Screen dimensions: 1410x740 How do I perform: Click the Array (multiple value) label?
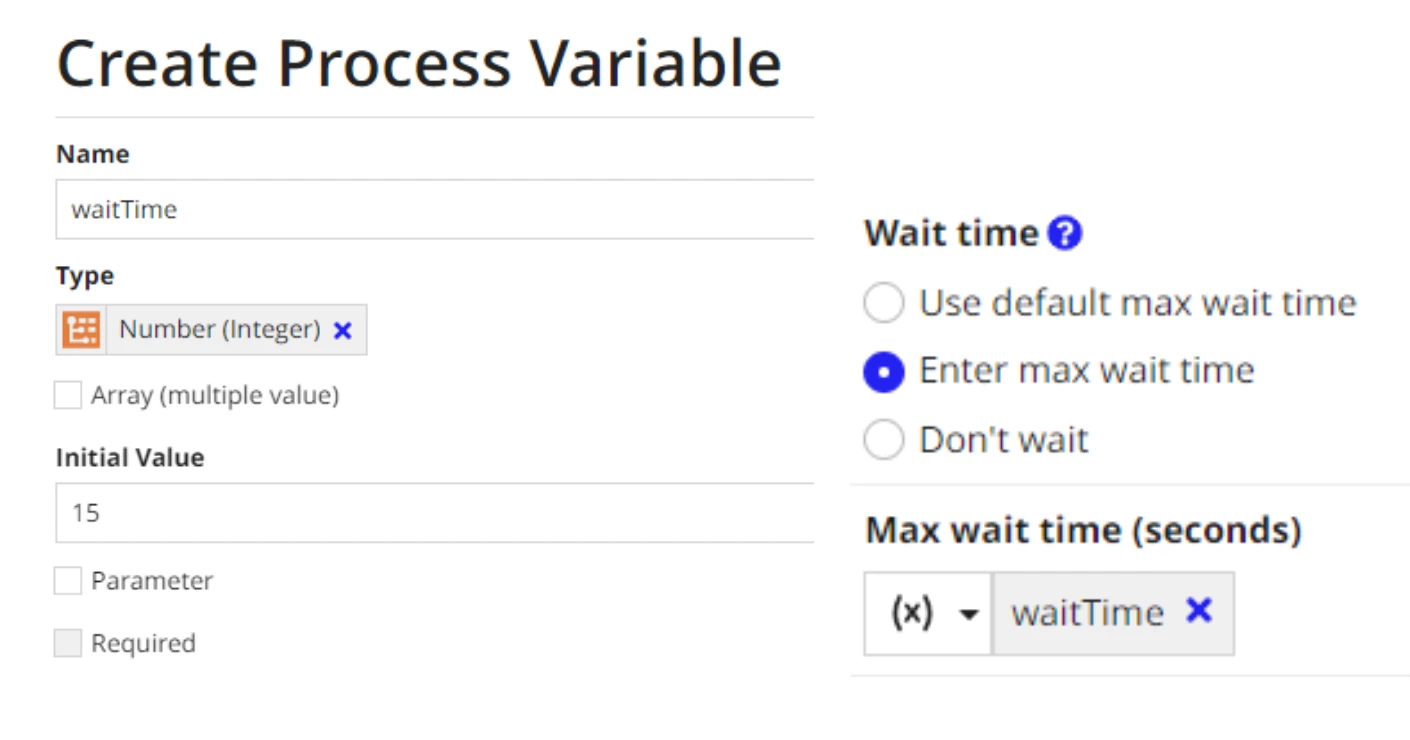[215, 396]
